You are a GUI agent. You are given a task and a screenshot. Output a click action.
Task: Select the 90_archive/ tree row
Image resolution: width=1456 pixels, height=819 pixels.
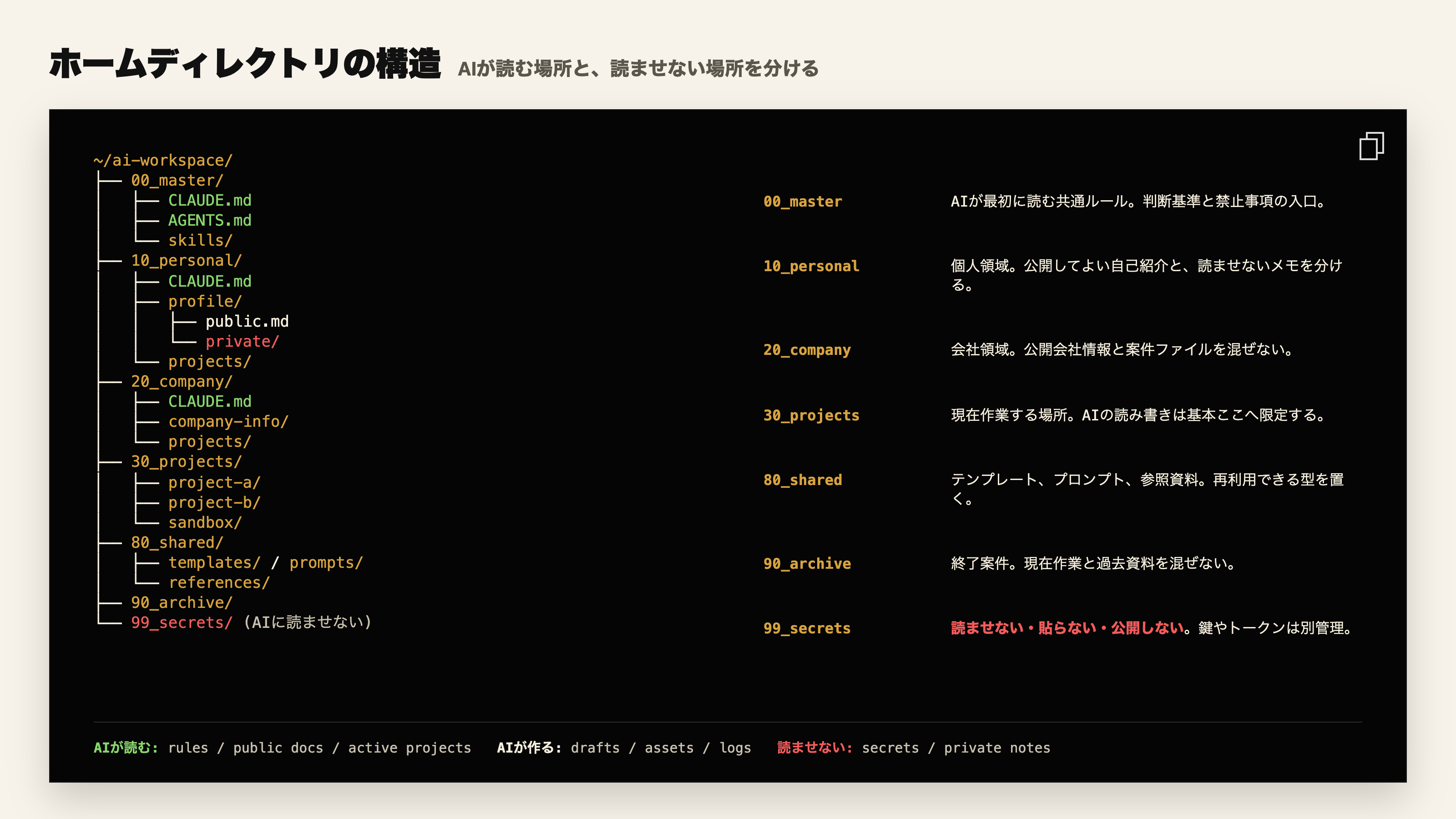182,602
